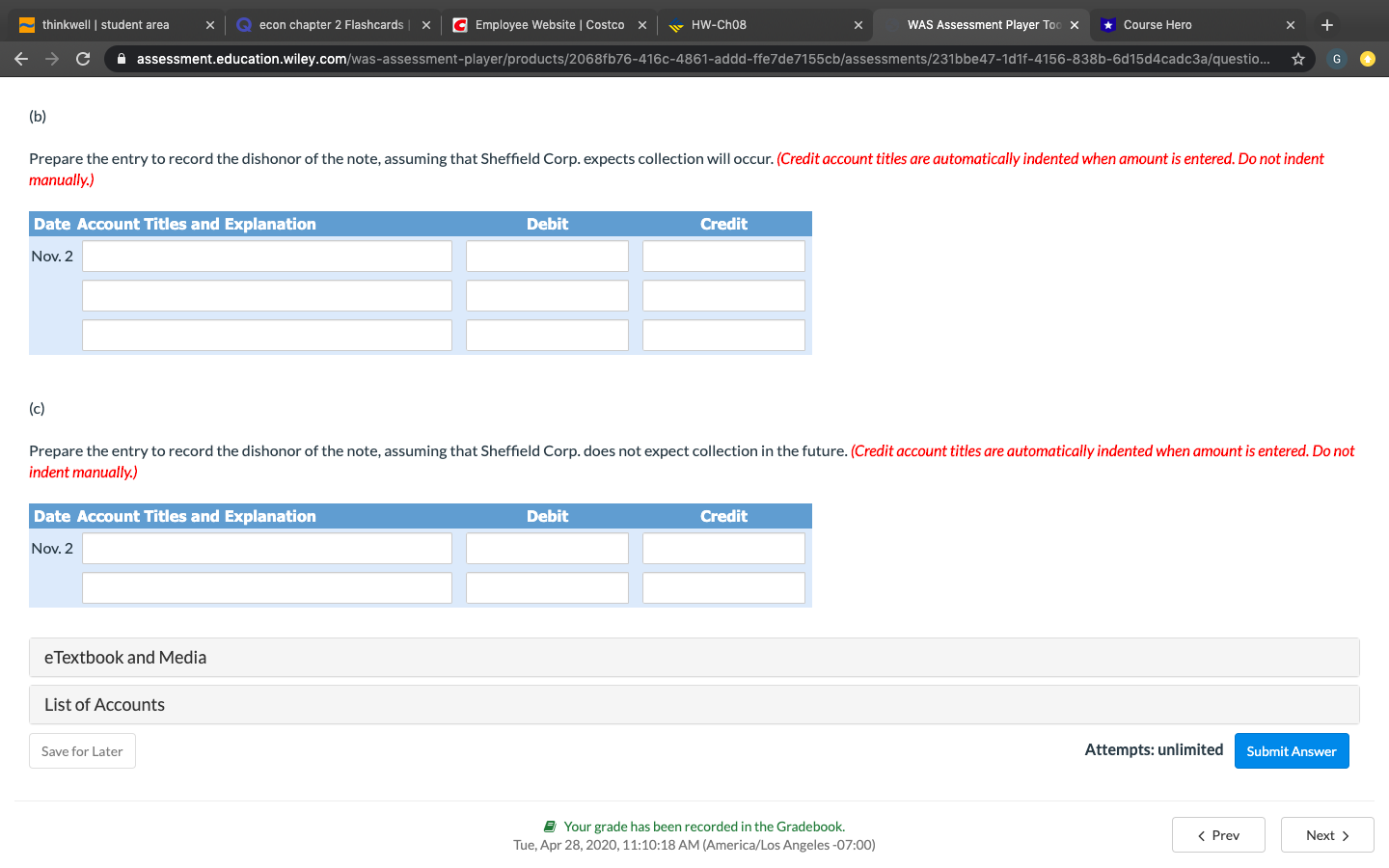Go to next question with Next
The height and width of the screenshot is (868, 1389).
tap(1327, 835)
